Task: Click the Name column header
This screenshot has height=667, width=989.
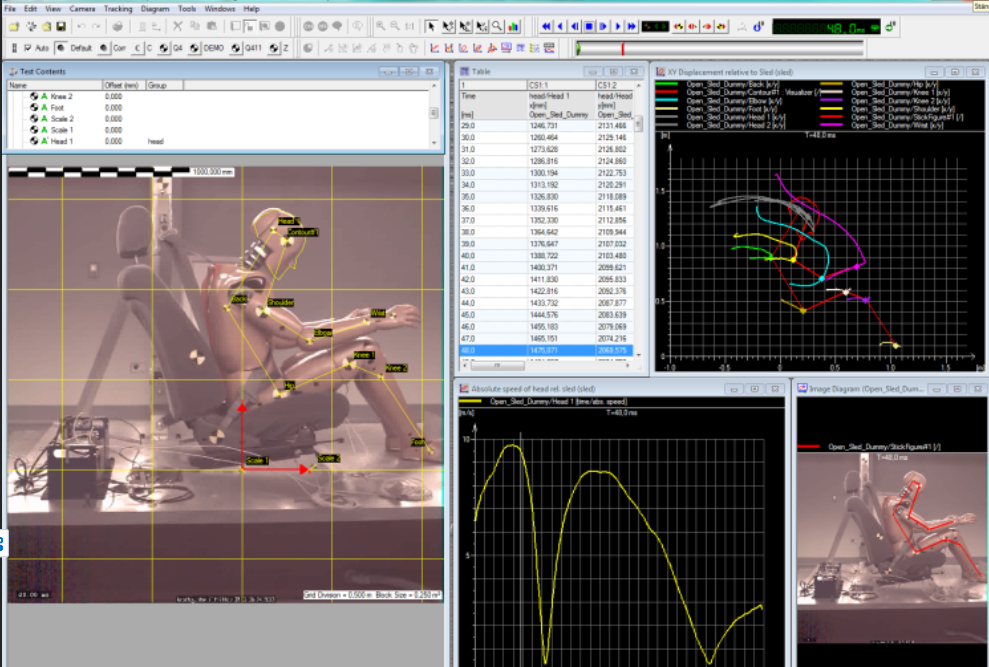Action: click(x=55, y=85)
